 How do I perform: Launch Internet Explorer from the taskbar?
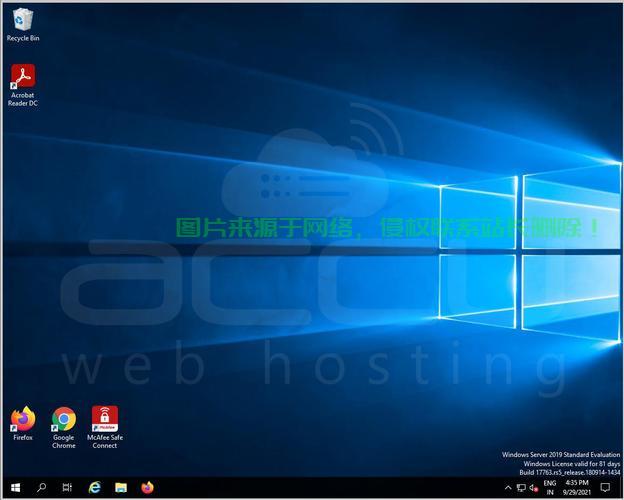pos(94,488)
